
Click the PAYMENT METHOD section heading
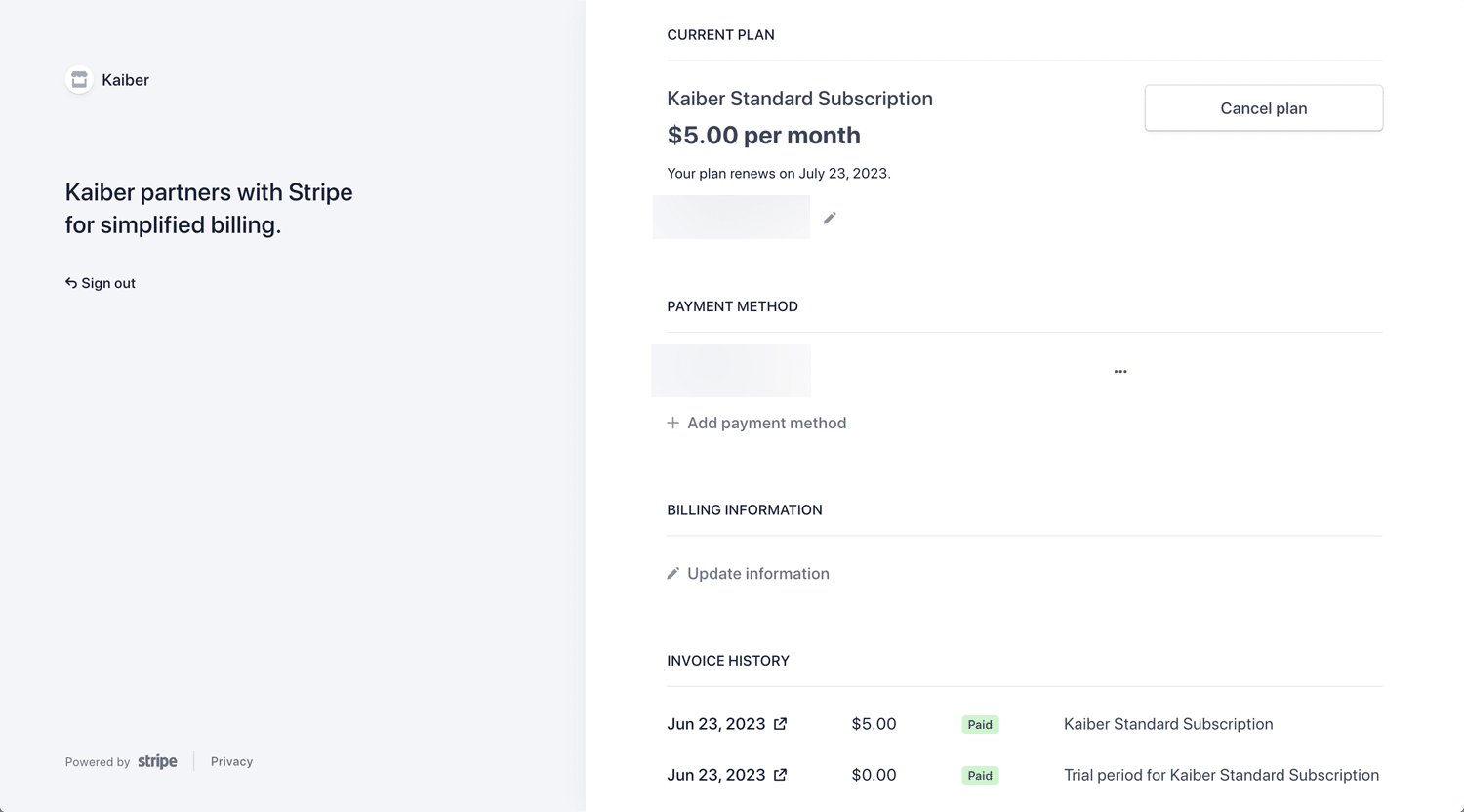coord(732,306)
